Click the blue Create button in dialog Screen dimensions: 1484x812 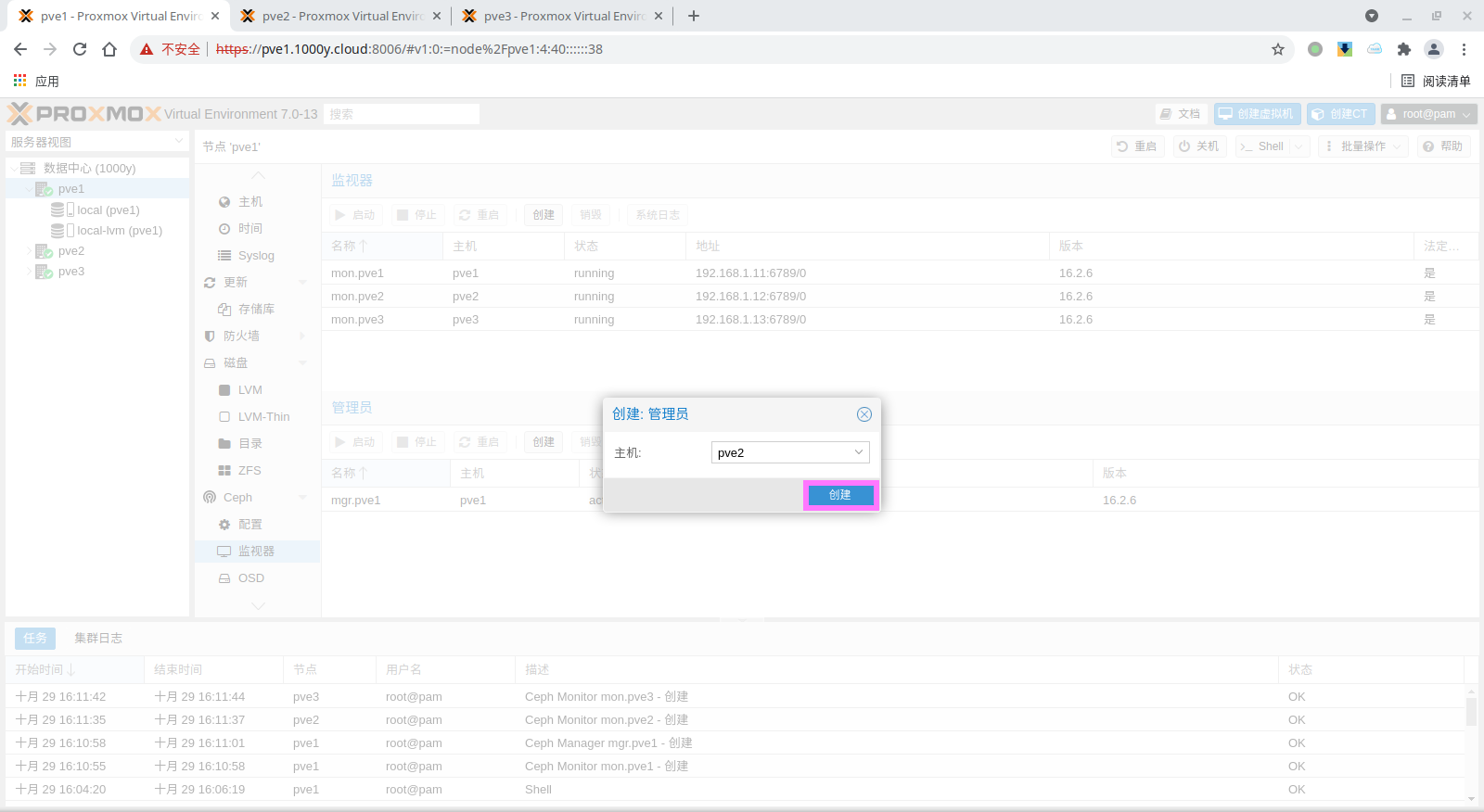839,495
